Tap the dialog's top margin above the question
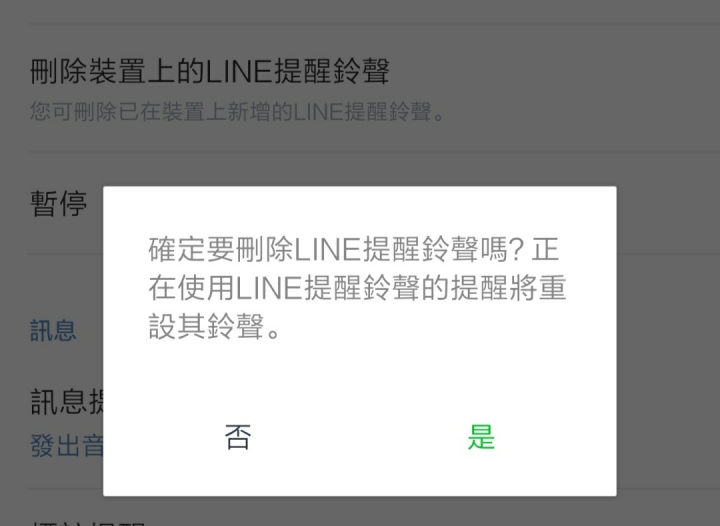Screen dimensions: 720x526 coord(360,209)
